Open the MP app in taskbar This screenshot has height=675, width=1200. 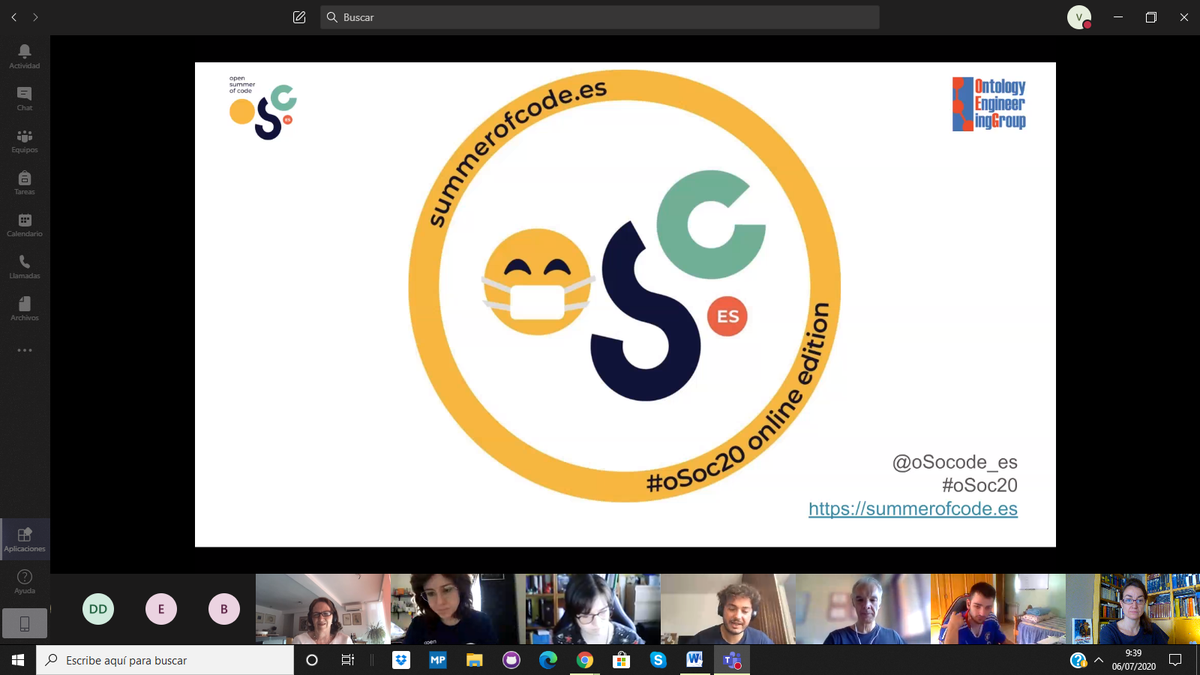(438, 660)
